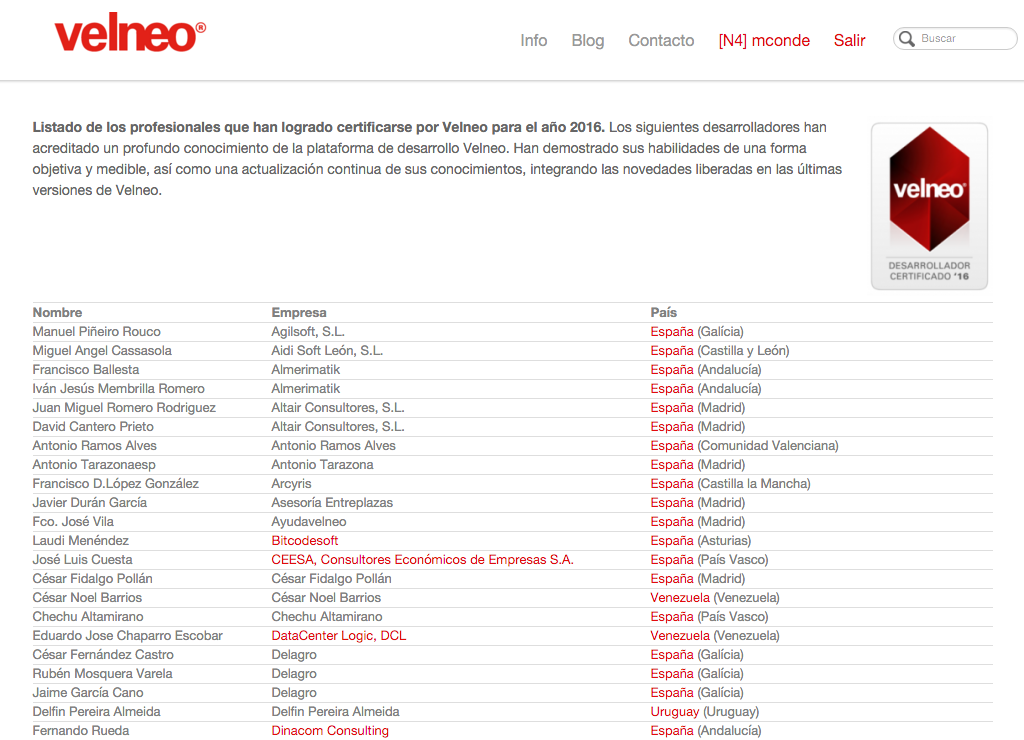This screenshot has width=1024, height=740.
Task: Select the name Fernando Rueda
Action: [x=80, y=731]
